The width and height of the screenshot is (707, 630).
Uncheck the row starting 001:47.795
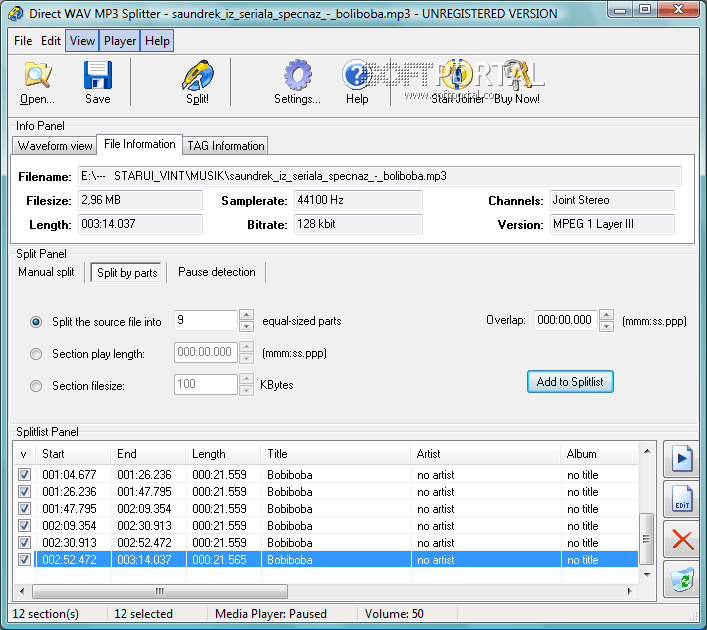pyautogui.click(x=24, y=509)
